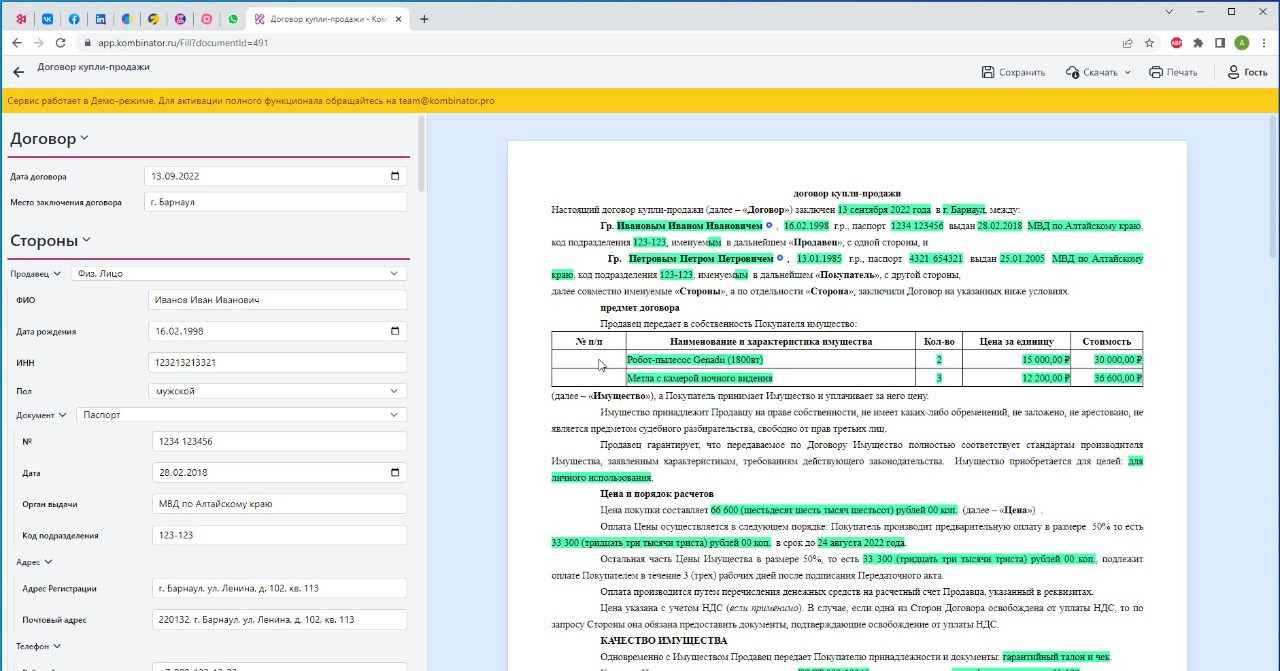Open the ABP ad blocker extension
1280x671 pixels.
(x=1177, y=43)
